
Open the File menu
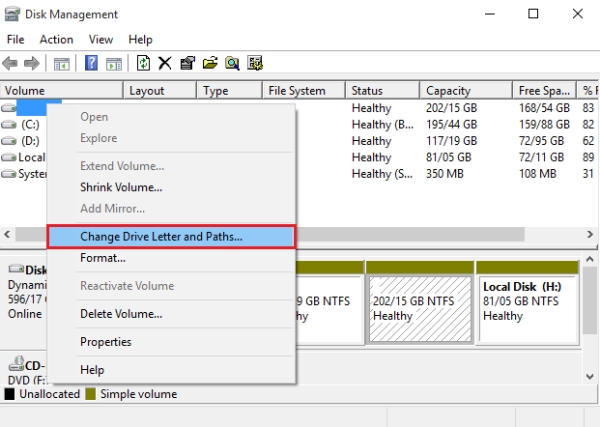point(16,39)
